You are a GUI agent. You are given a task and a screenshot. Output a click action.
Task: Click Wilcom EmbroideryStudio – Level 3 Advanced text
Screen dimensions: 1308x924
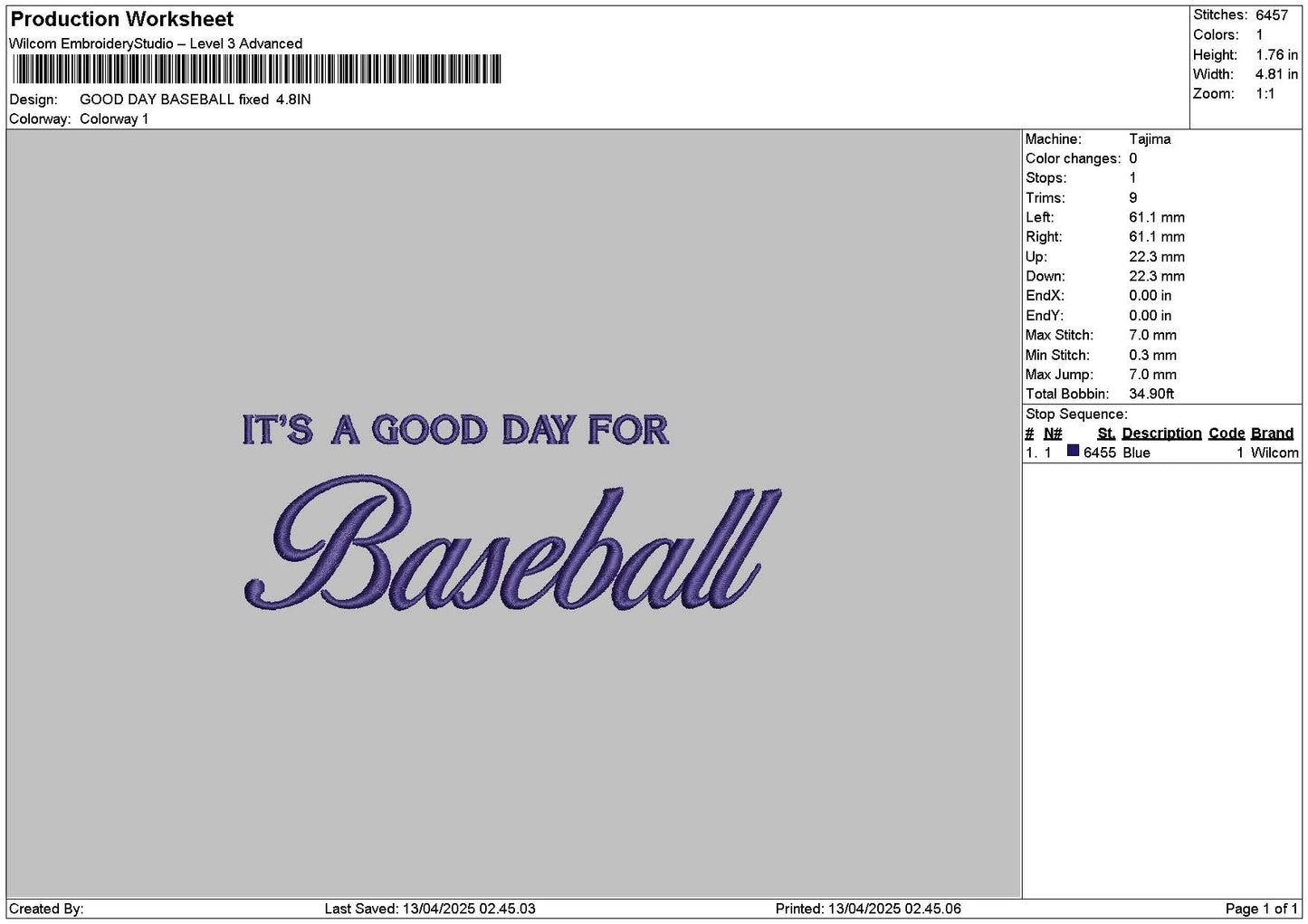(x=156, y=43)
